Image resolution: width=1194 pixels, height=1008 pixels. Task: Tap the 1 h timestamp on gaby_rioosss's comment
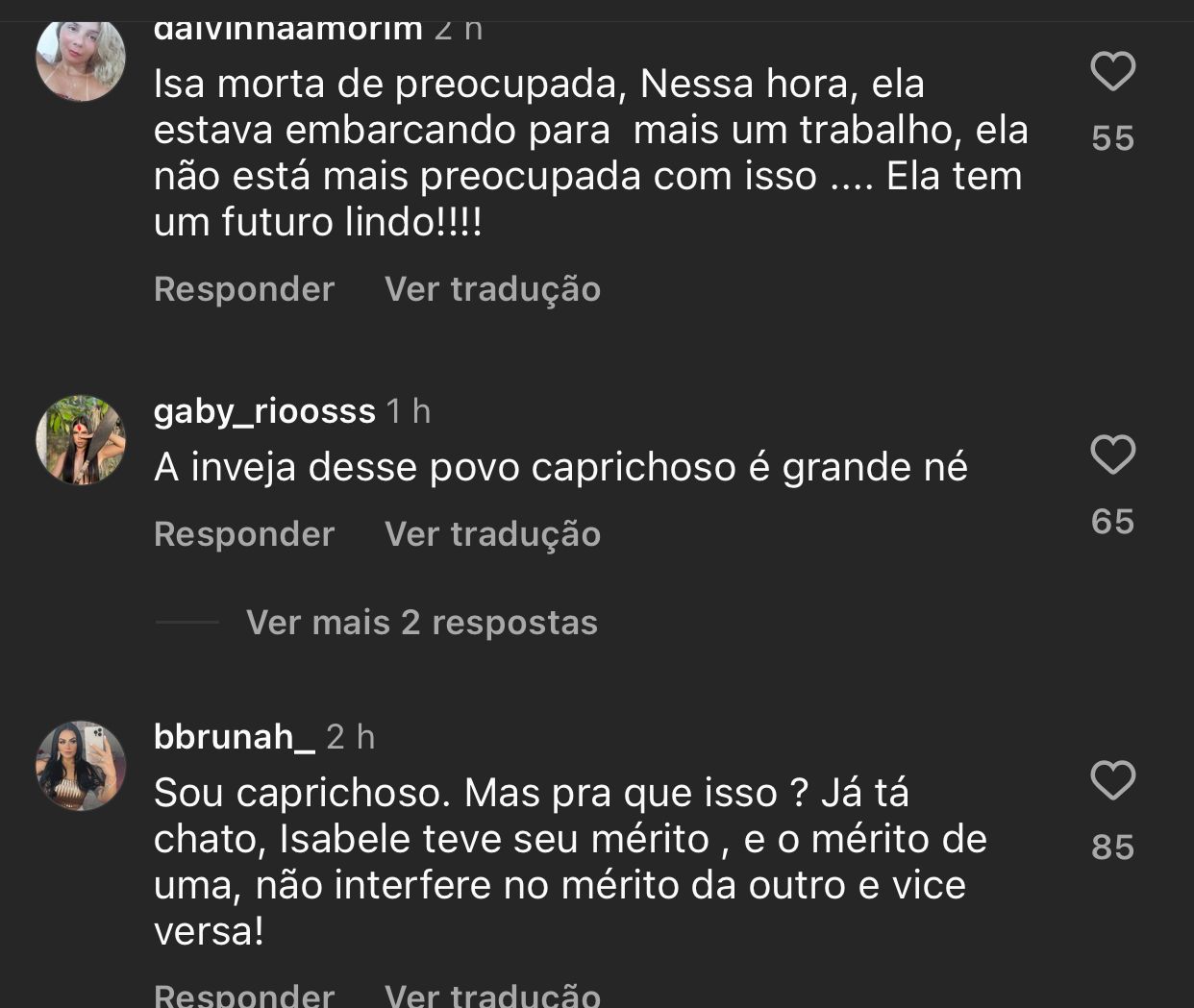(407, 409)
